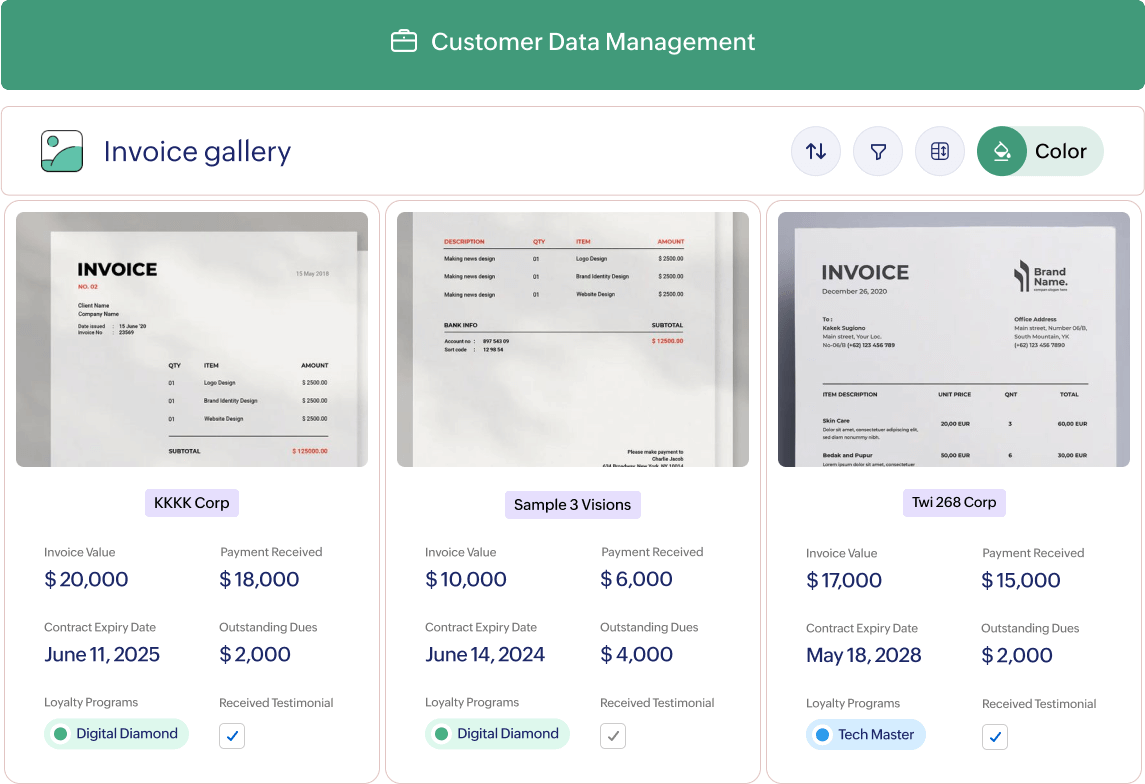
Task: Open Sample 3 Visions invoice thumbnail
Action: coord(573,339)
